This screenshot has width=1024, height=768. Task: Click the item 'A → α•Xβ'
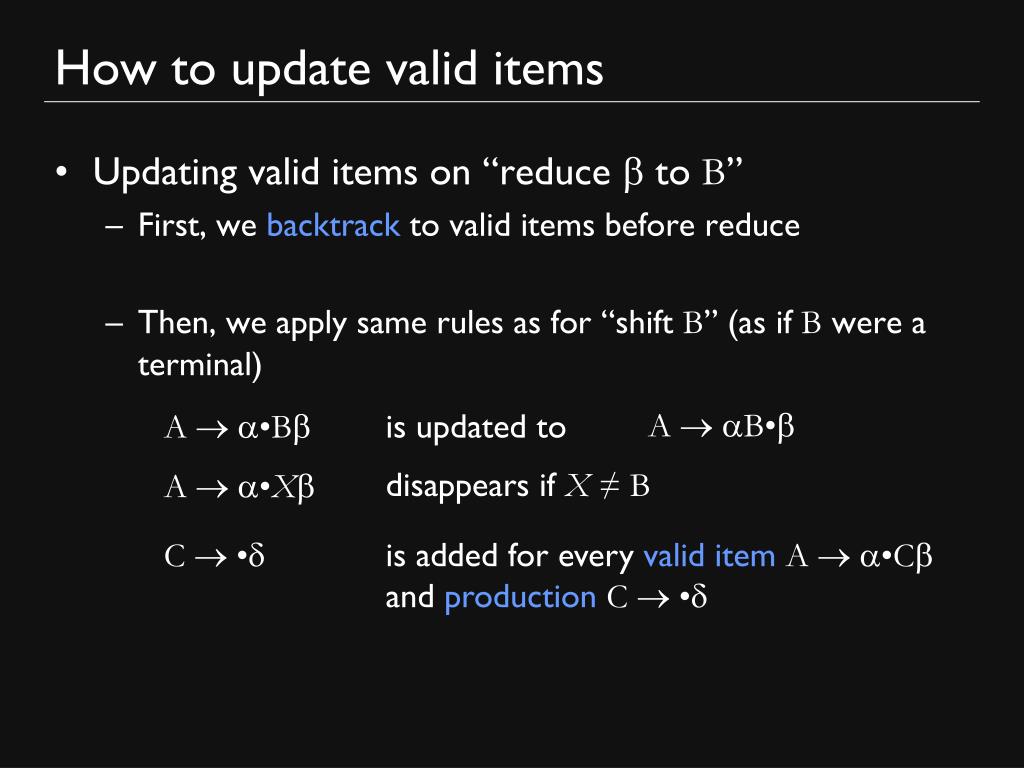[239, 487]
